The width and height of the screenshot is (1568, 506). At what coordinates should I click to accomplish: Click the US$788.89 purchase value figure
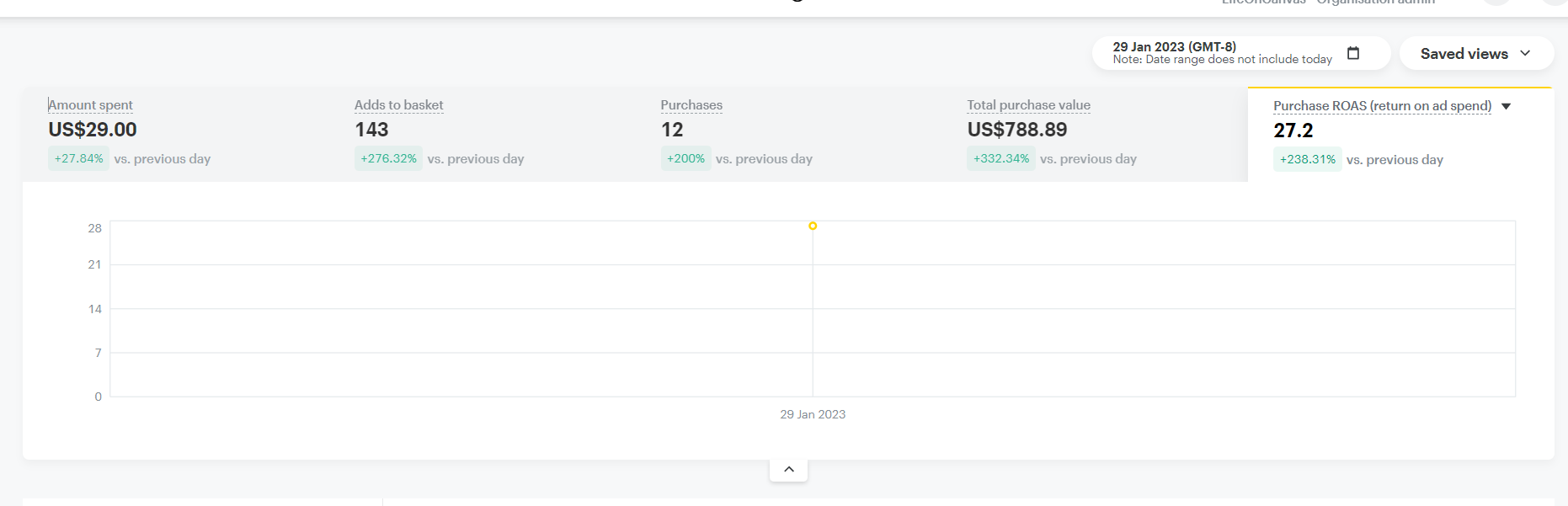pos(1016,130)
